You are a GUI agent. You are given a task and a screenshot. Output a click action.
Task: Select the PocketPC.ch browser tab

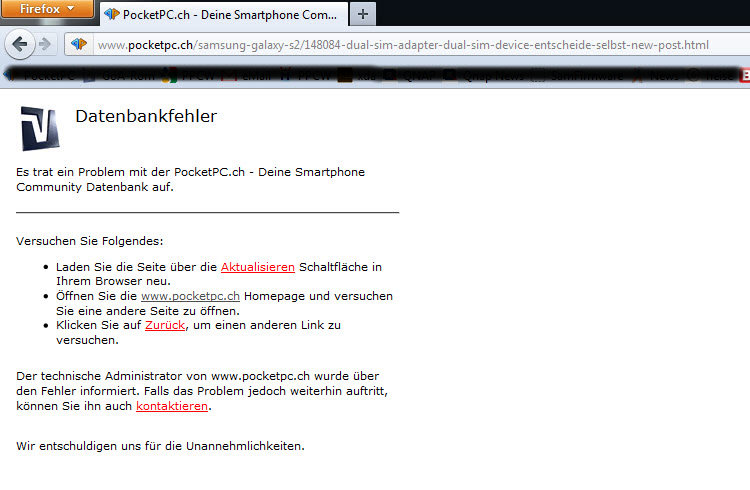tap(224, 14)
